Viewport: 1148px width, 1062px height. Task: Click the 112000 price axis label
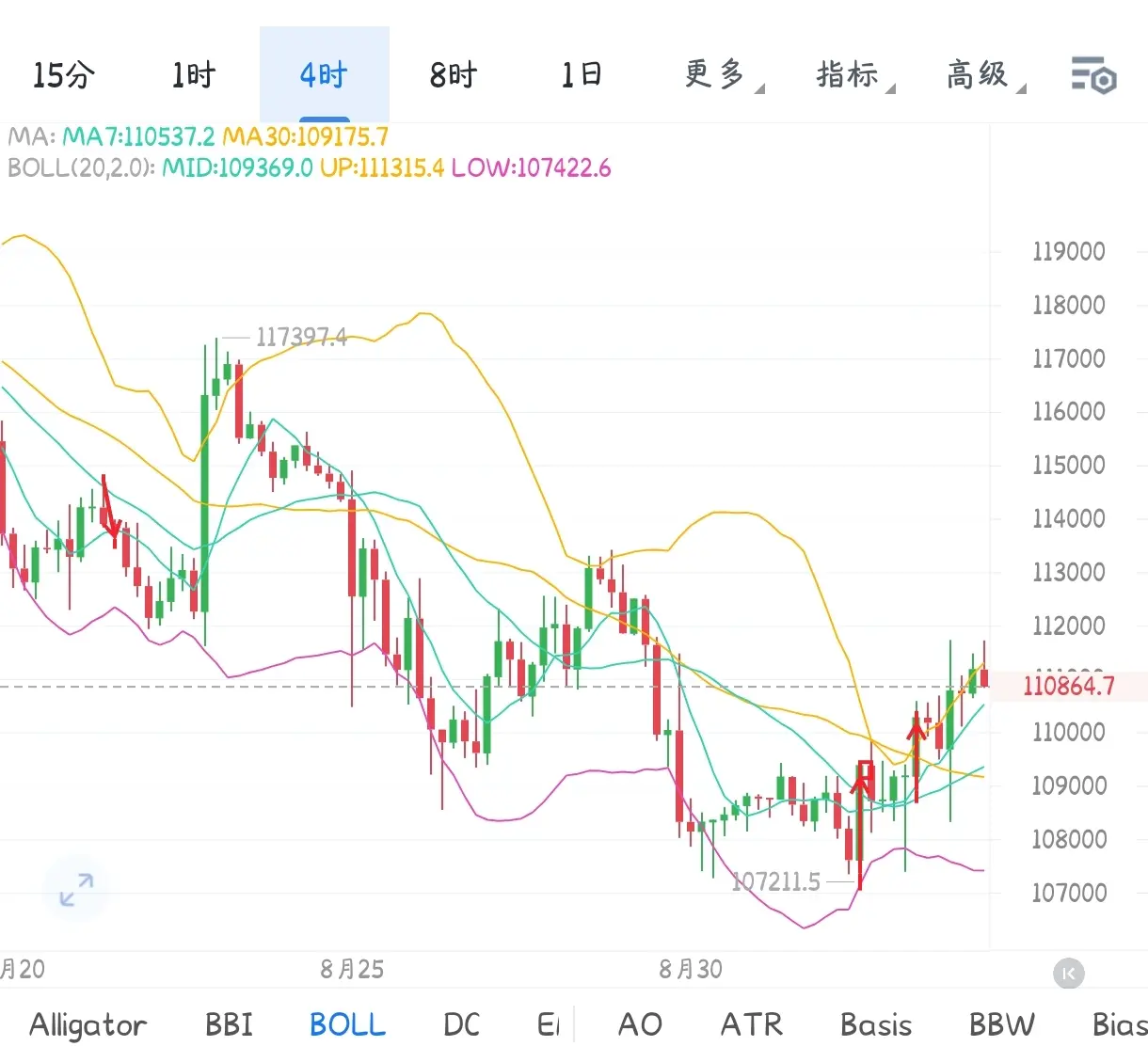(x=1069, y=626)
